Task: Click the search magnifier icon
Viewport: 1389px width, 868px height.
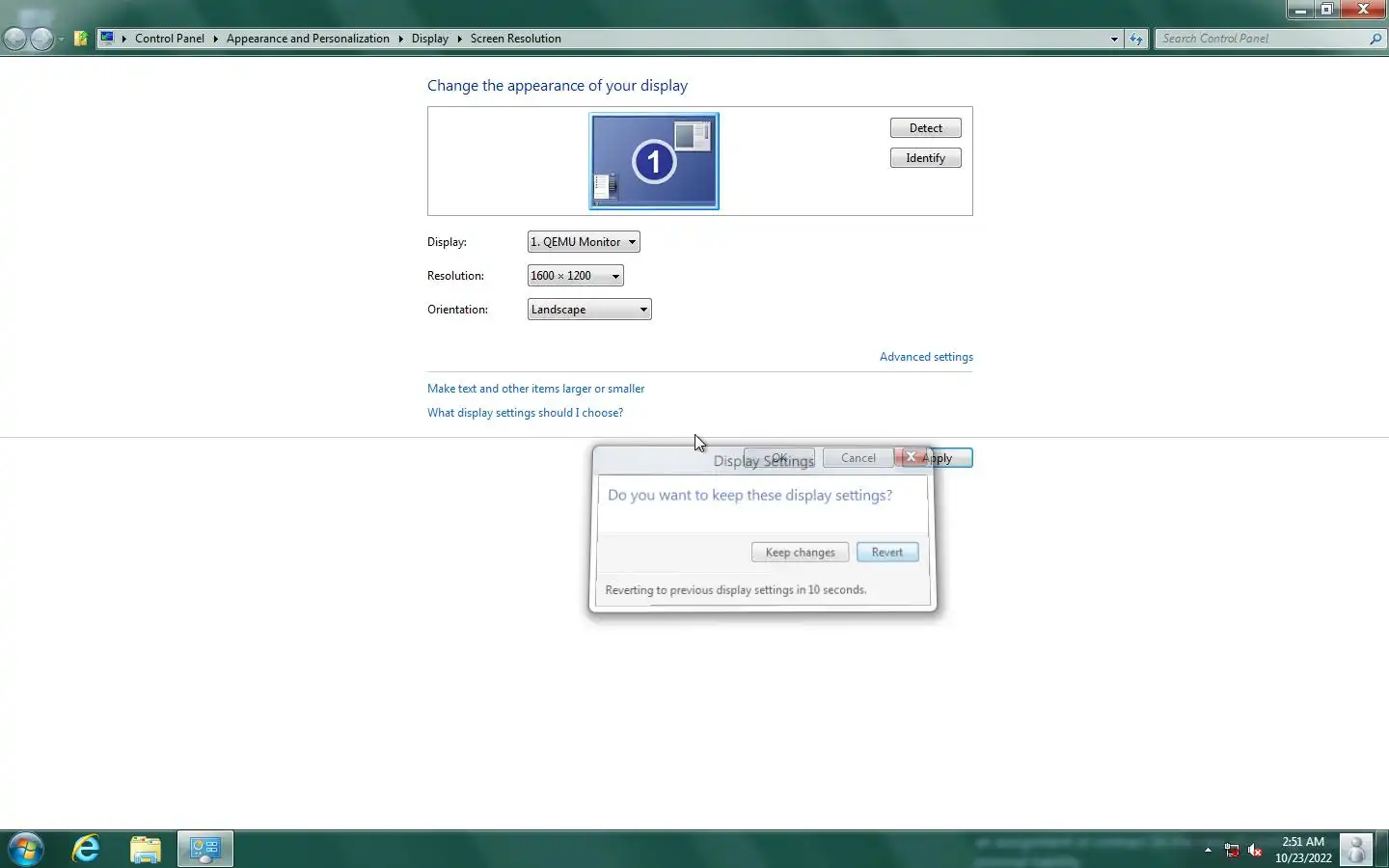Action: click(x=1375, y=39)
